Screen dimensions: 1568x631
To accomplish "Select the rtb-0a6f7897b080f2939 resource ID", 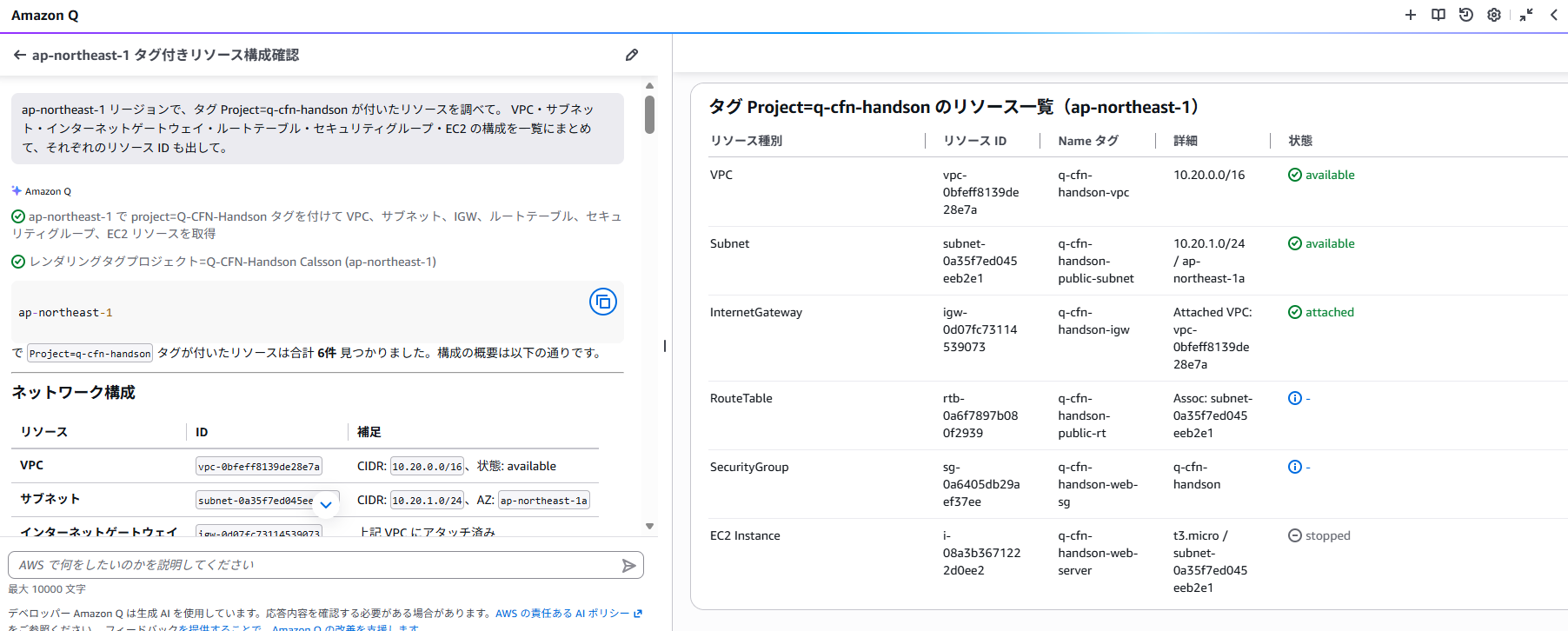I will (980, 415).
